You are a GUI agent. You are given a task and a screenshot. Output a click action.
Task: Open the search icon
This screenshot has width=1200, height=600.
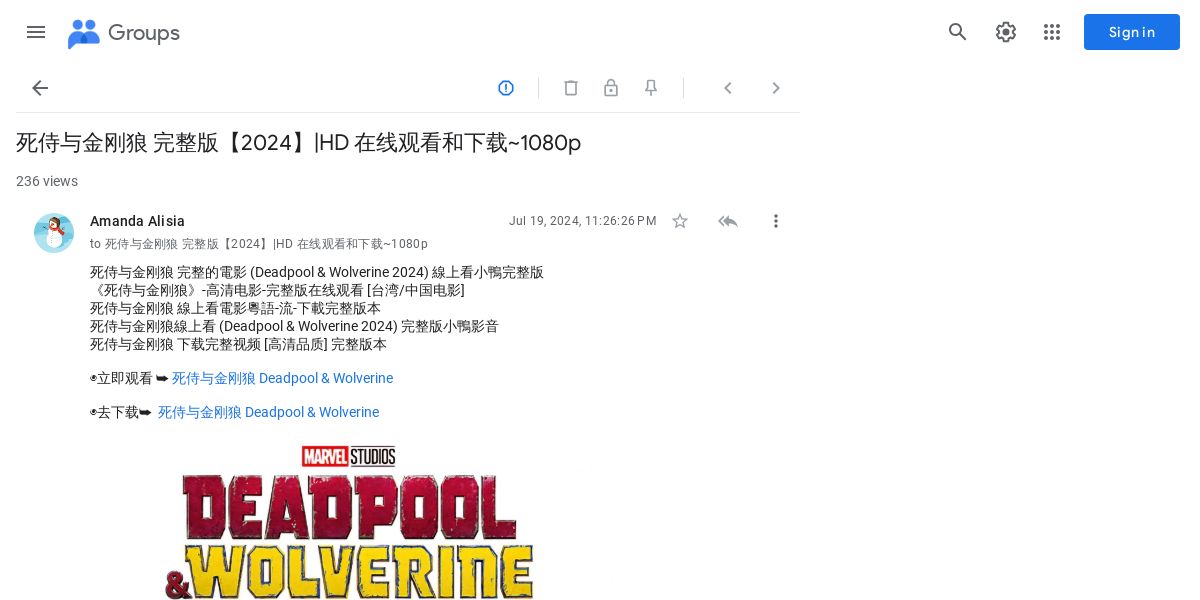click(x=958, y=32)
